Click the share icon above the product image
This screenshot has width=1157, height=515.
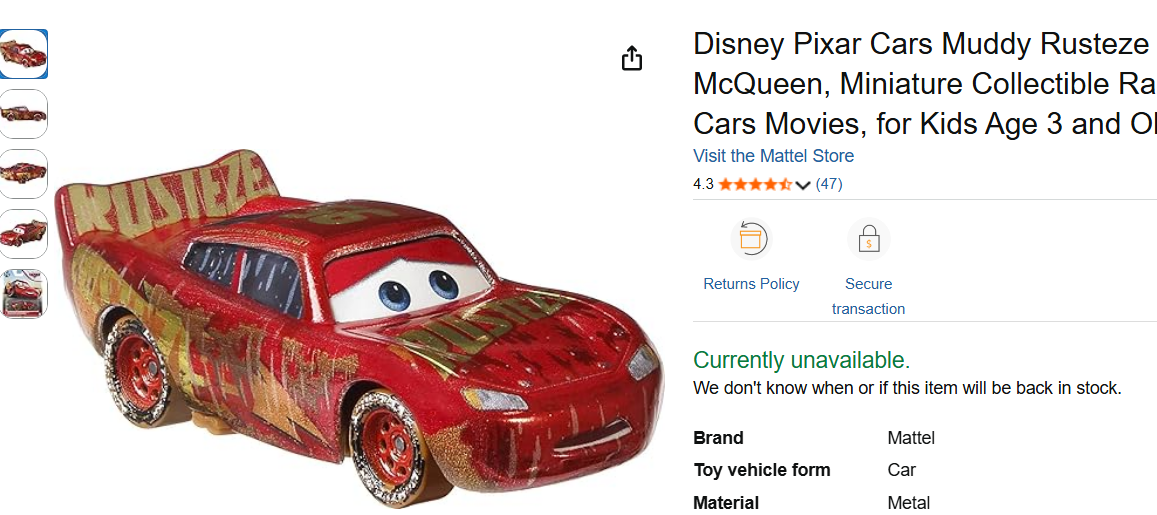[631, 59]
